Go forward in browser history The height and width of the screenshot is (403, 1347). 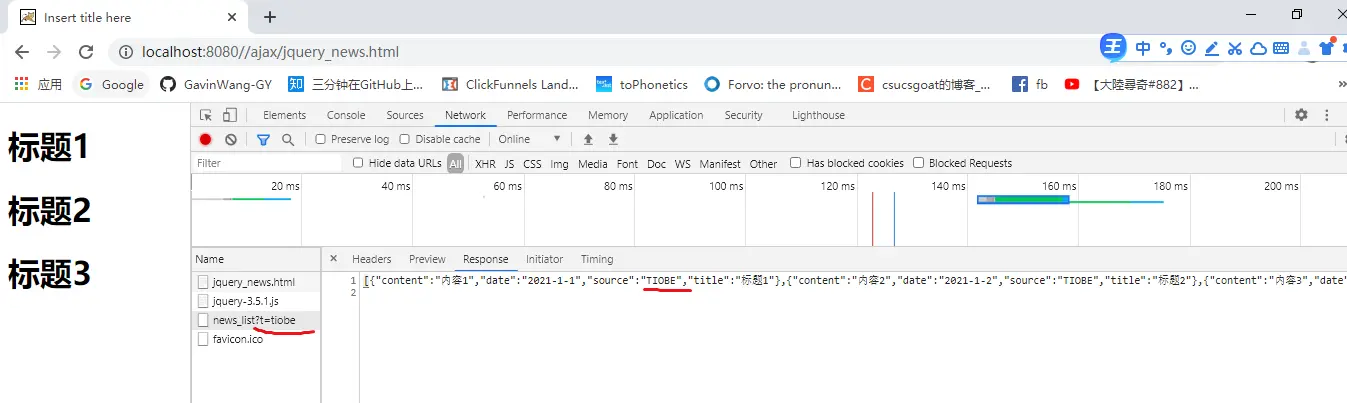click(54, 52)
